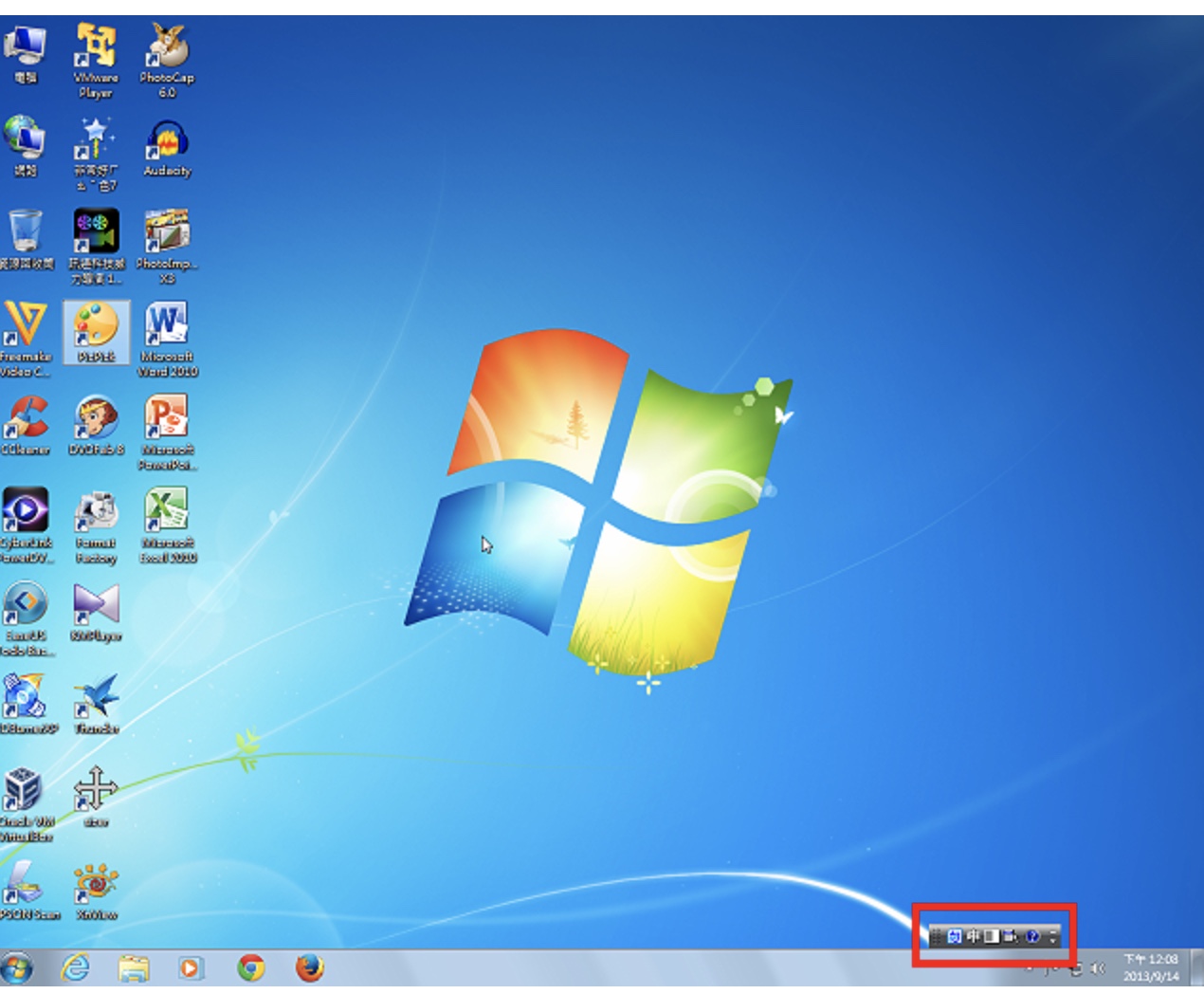Click the Show desktop button
The image size is (1204, 994).
coord(1196,968)
